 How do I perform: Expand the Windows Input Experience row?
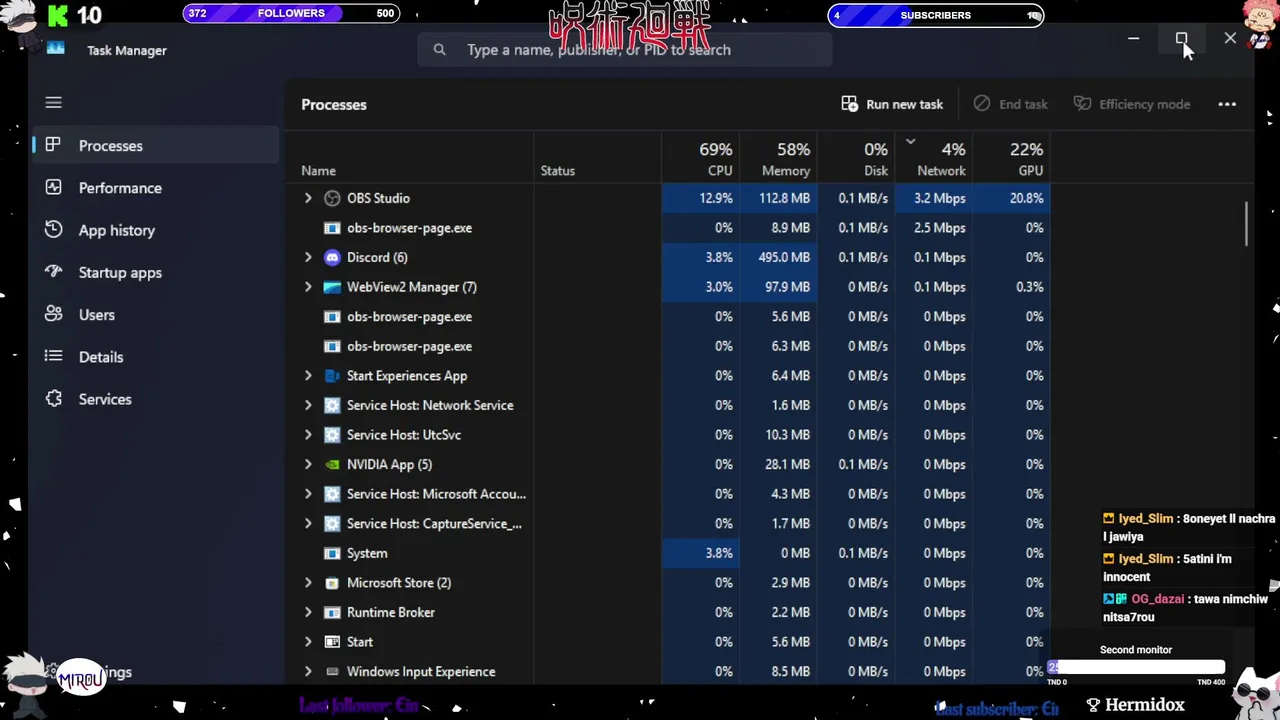coord(308,672)
